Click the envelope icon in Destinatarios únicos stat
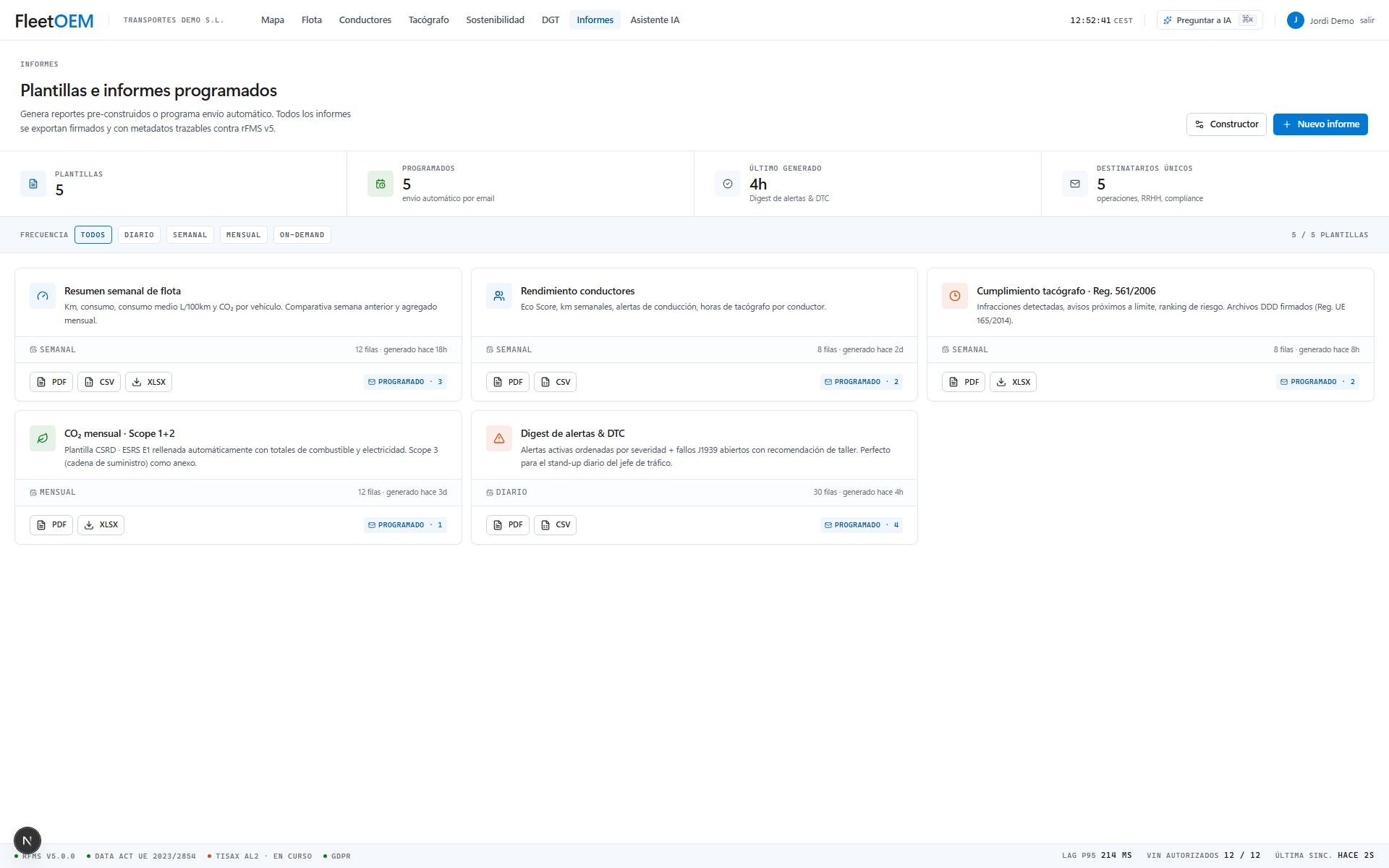1389x868 pixels. click(1075, 184)
